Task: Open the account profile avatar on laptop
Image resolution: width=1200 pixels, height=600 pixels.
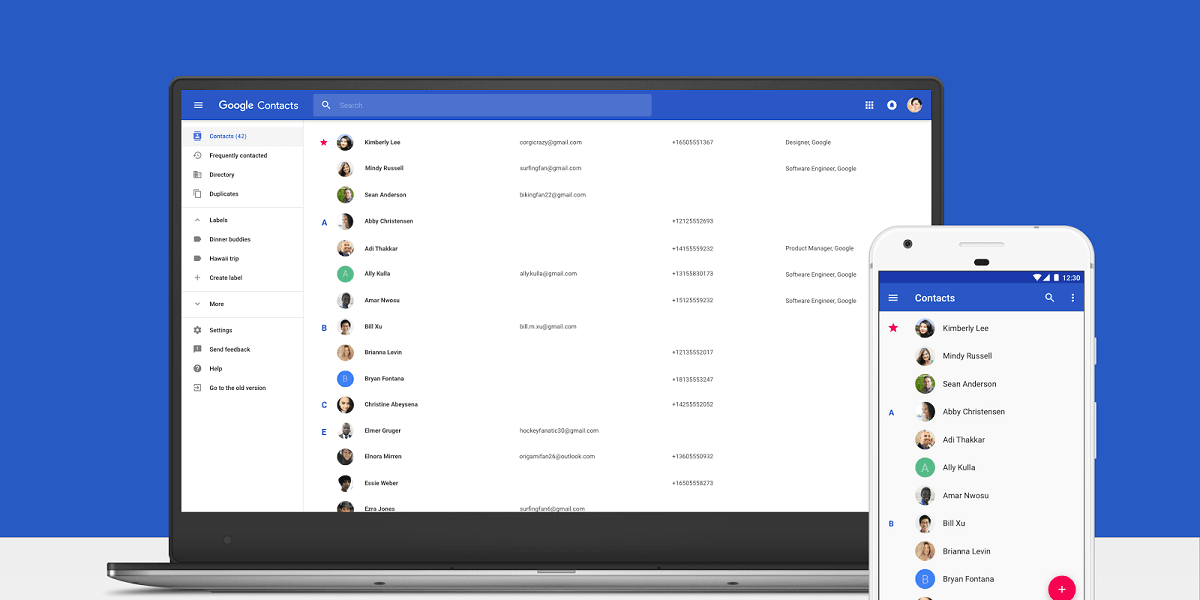Action: [914, 105]
